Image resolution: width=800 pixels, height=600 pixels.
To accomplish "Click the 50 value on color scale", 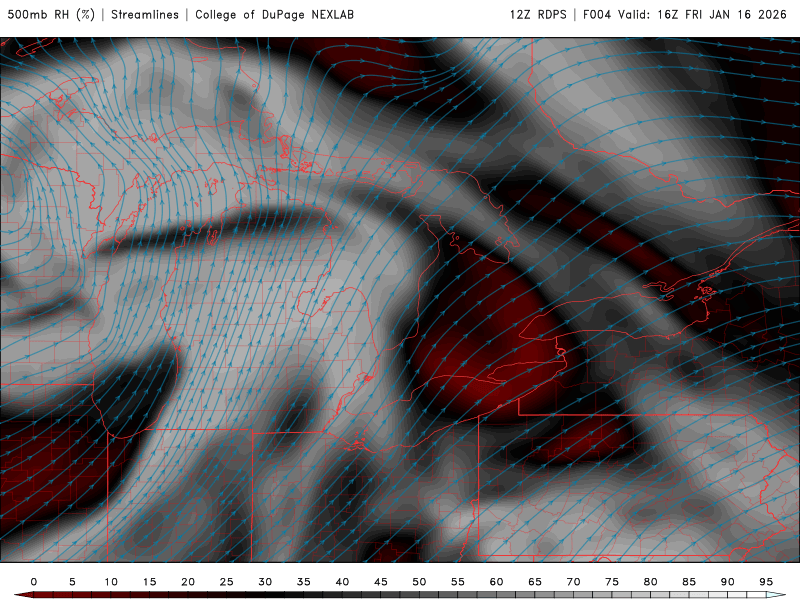I will pyautogui.click(x=419, y=582).
